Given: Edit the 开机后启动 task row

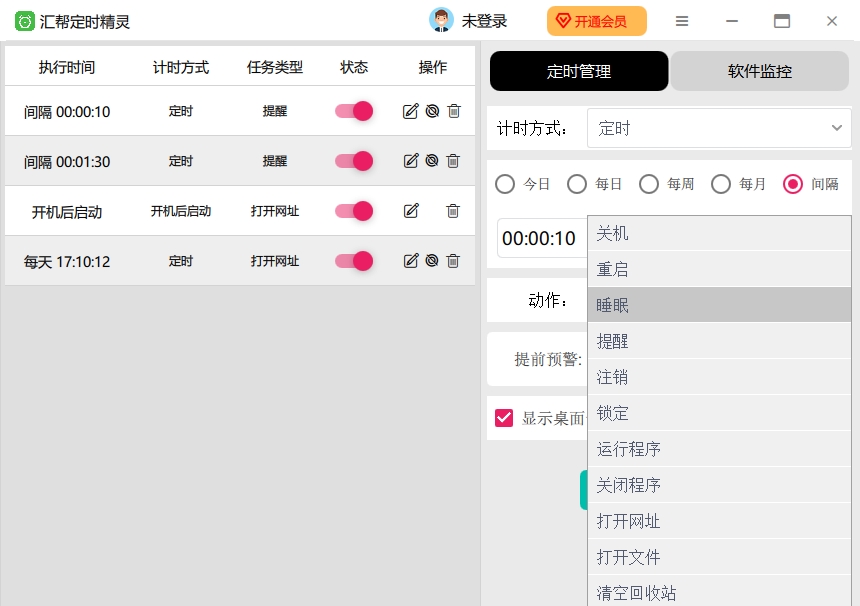Looking at the screenshot, I should tap(411, 211).
